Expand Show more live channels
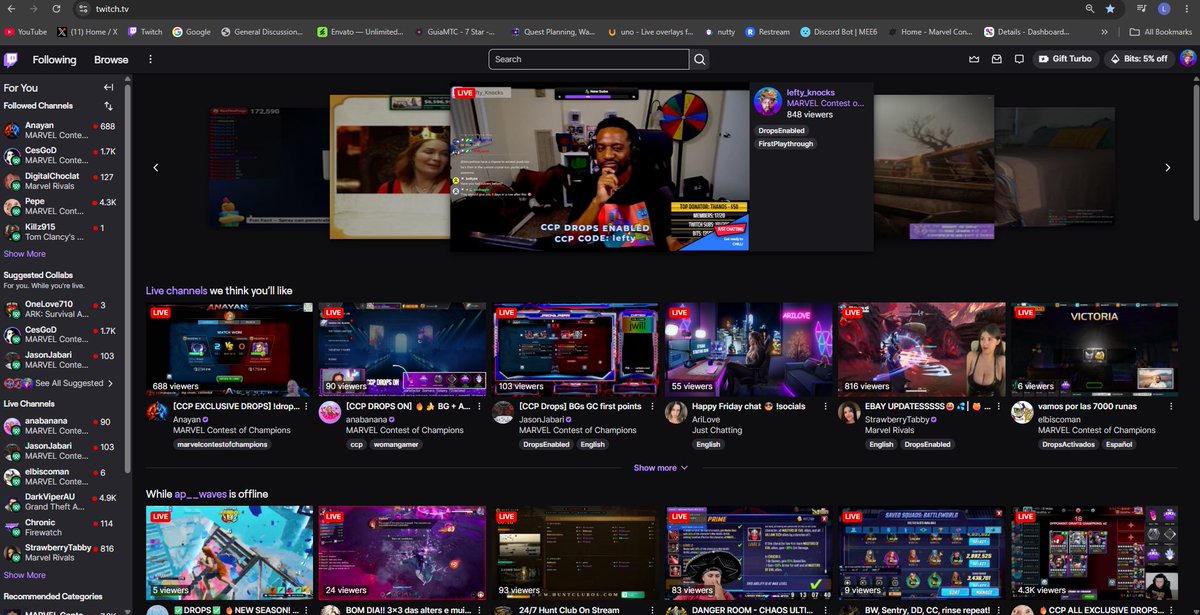 [x=661, y=468]
